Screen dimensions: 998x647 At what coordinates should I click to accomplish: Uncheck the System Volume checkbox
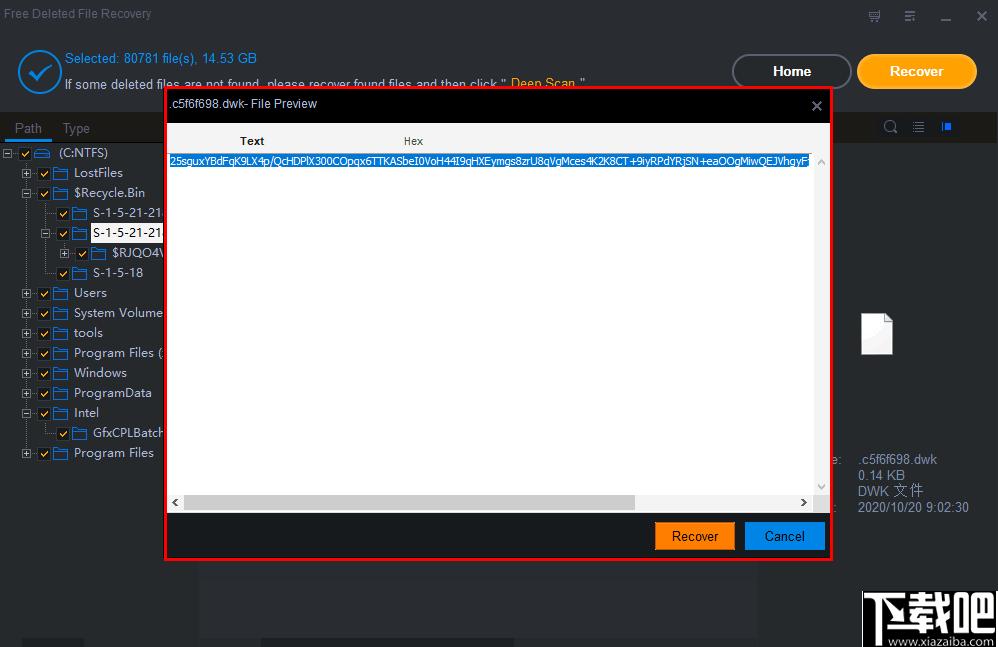[x=44, y=314]
